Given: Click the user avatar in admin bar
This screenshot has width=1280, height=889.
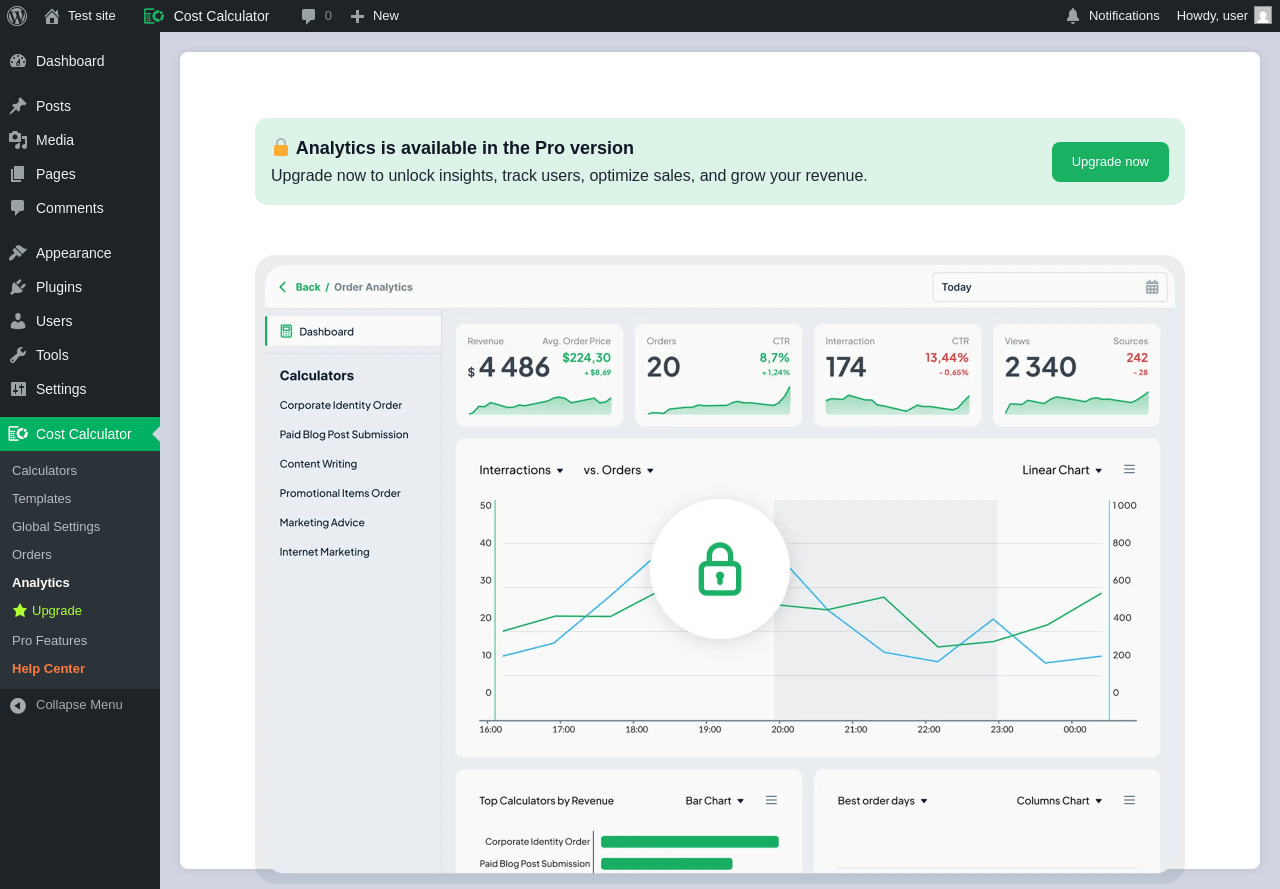Looking at the screenshot, I should [1263, 16].
